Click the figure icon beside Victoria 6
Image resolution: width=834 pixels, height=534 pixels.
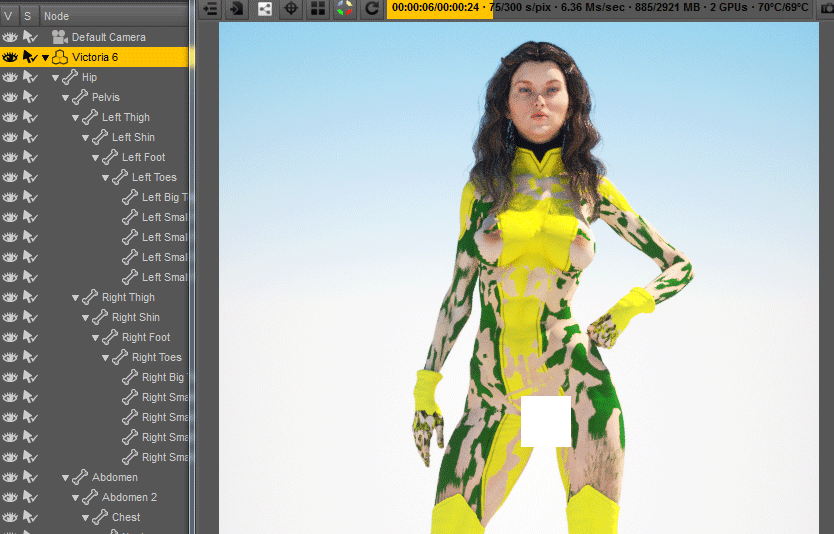click(60, 57)
